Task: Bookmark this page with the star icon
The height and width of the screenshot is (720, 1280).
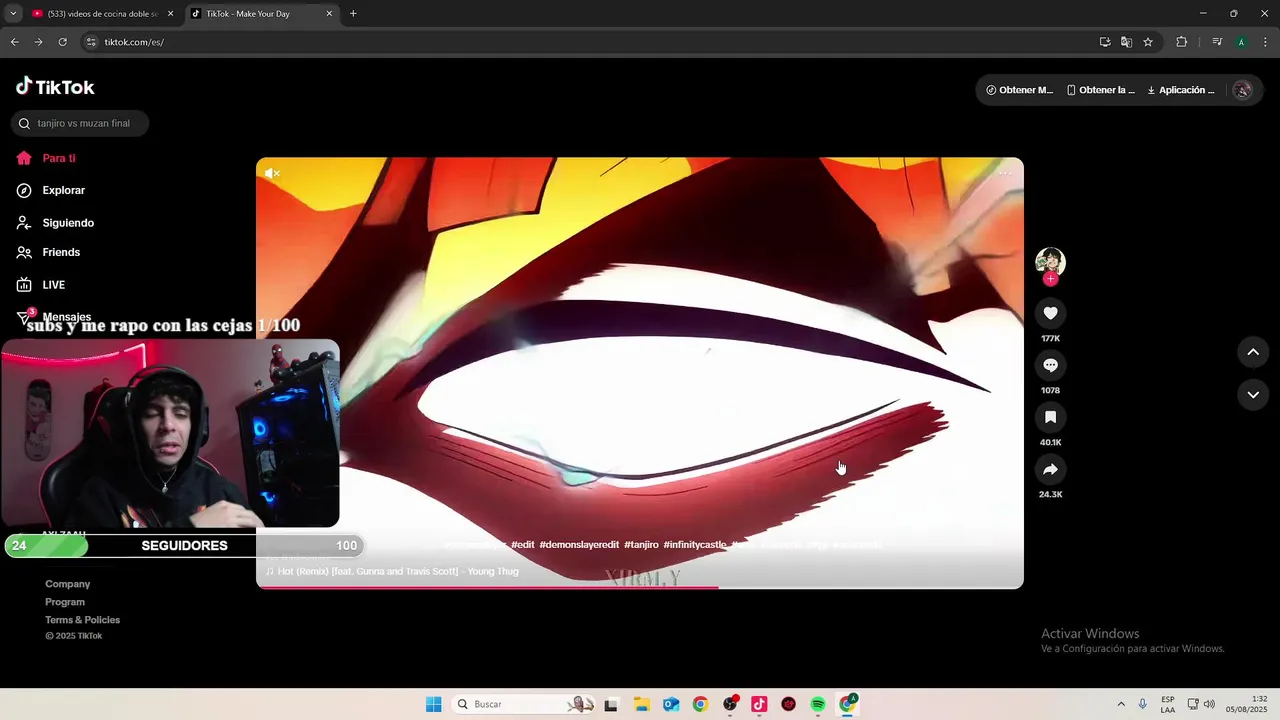Action: click(x=1148, y=42)
